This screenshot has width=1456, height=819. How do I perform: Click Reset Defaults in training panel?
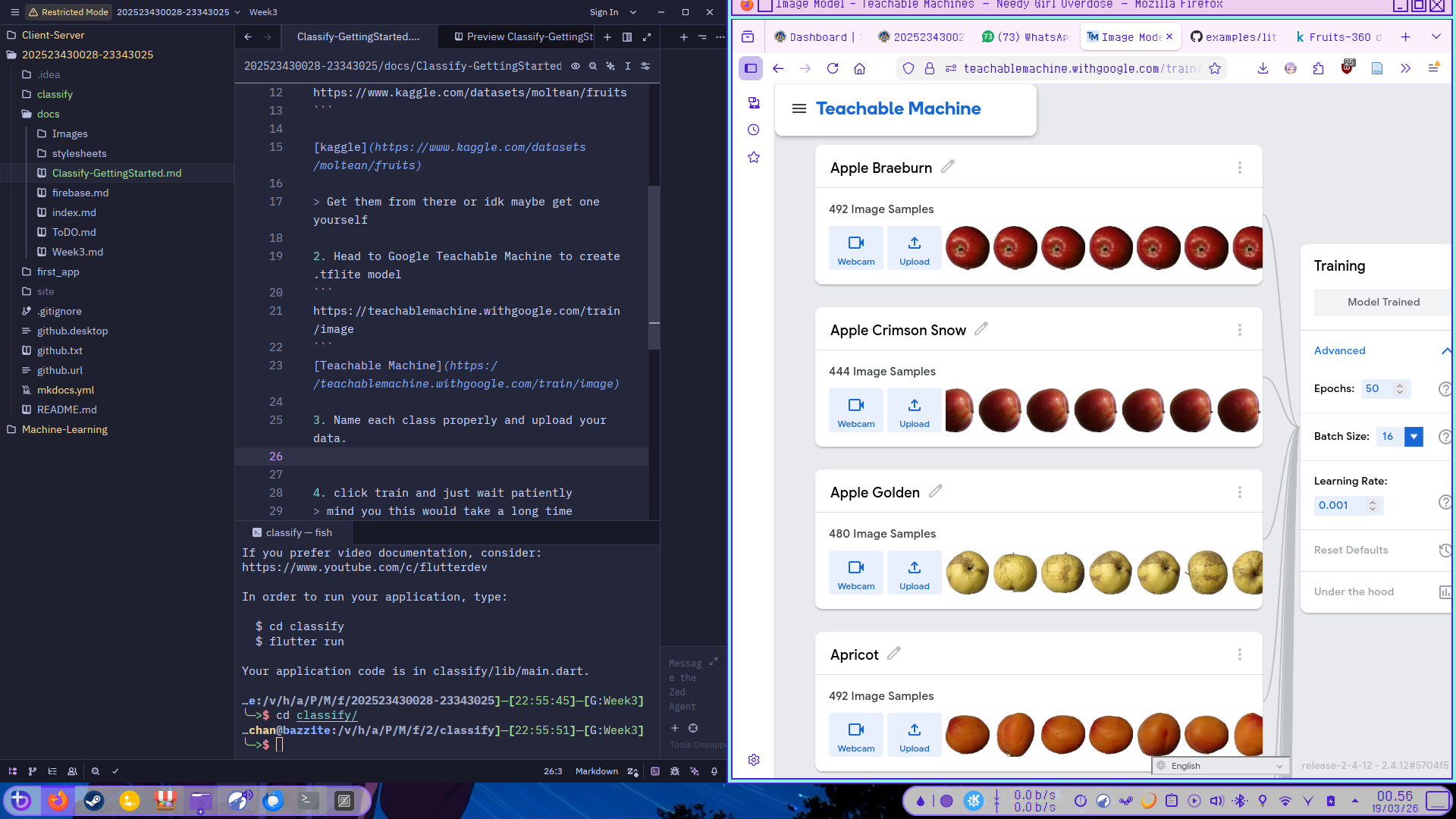coord(1351,550)
